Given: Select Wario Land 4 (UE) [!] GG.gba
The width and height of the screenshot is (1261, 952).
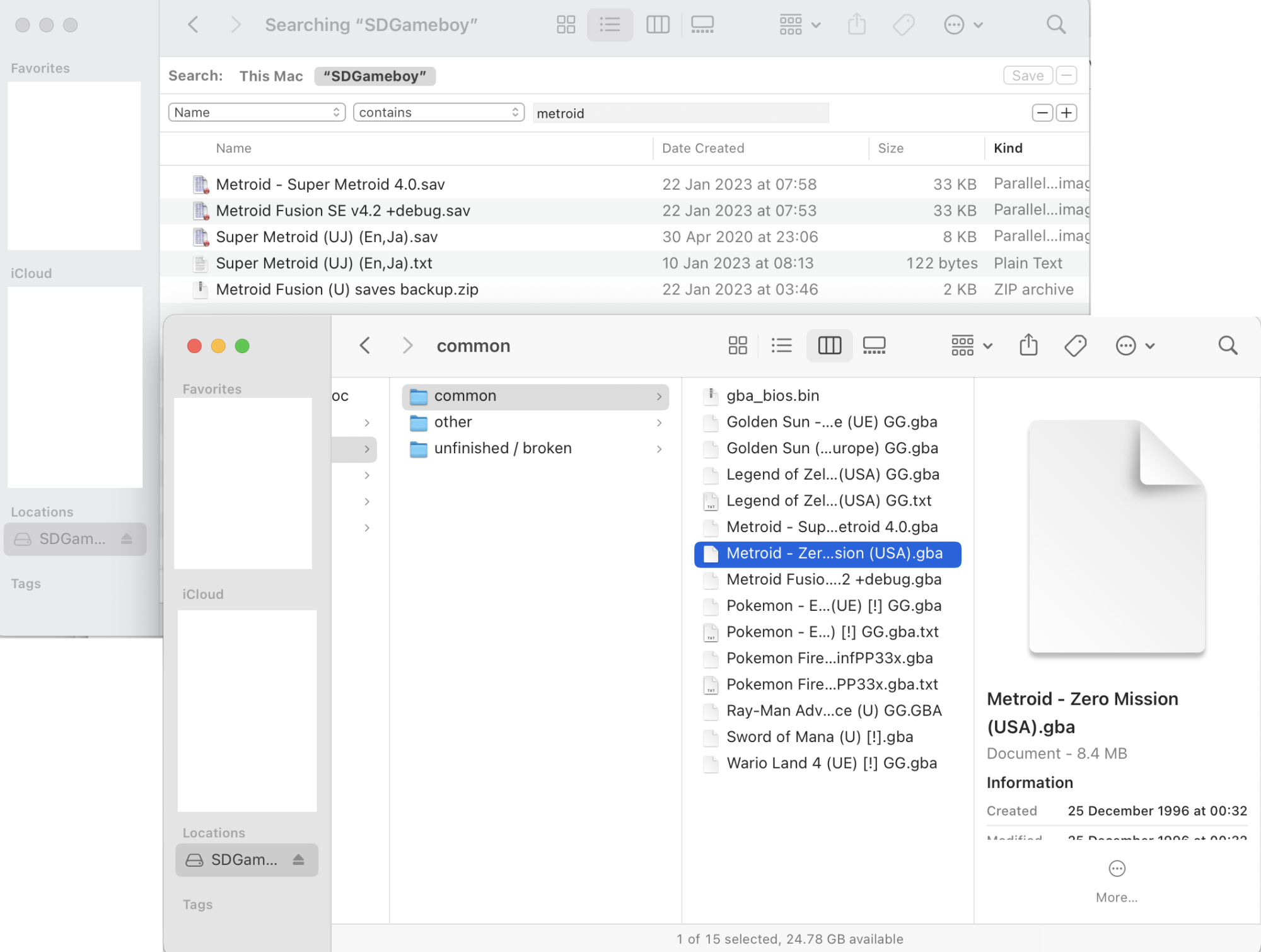Looking at the screenshot, I should click(827, 763).
